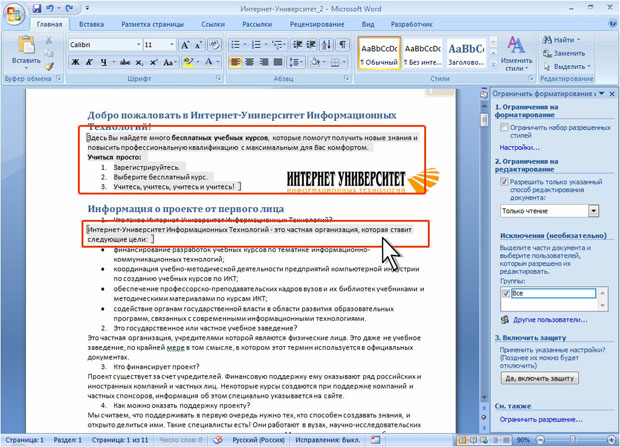Click Save in Quick Access toolbar

pos(36,7)
